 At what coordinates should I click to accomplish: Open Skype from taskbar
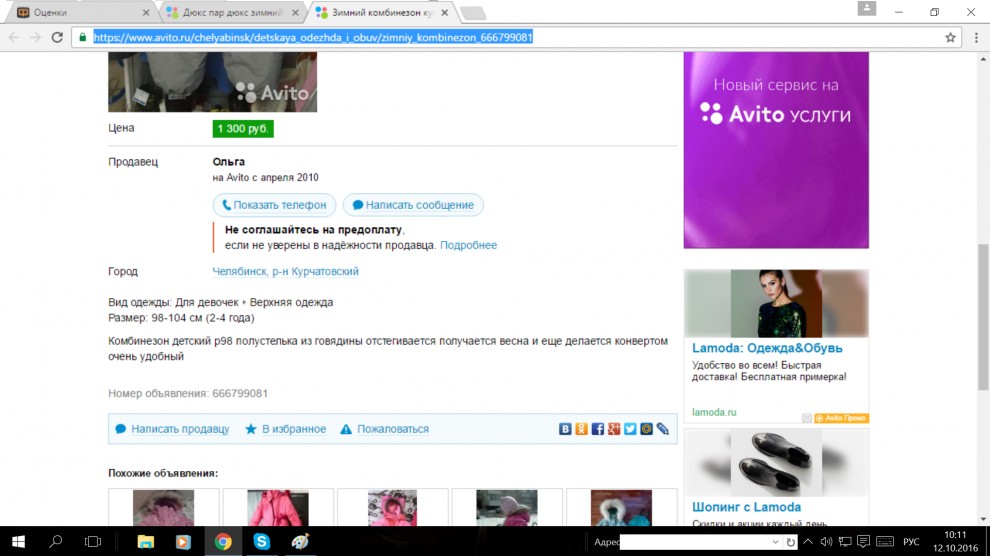[261, 541]
